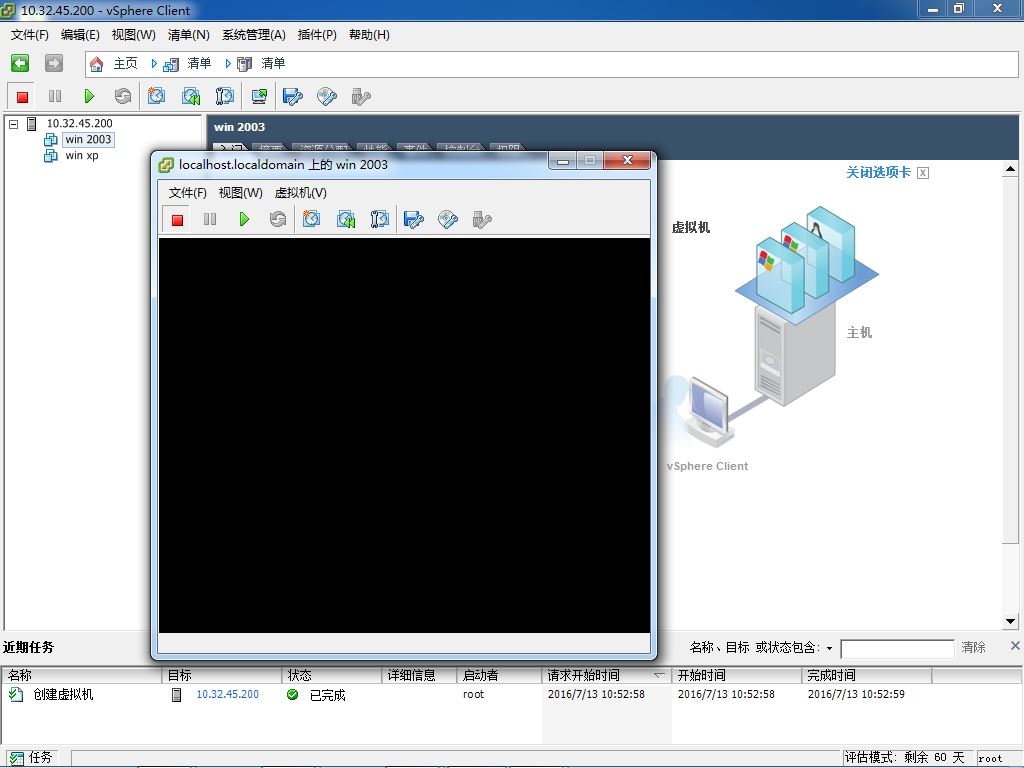Viewport: 1024px width, 768px height.
Task: Take snapshot using main toolbar icon
Action: 156,97
